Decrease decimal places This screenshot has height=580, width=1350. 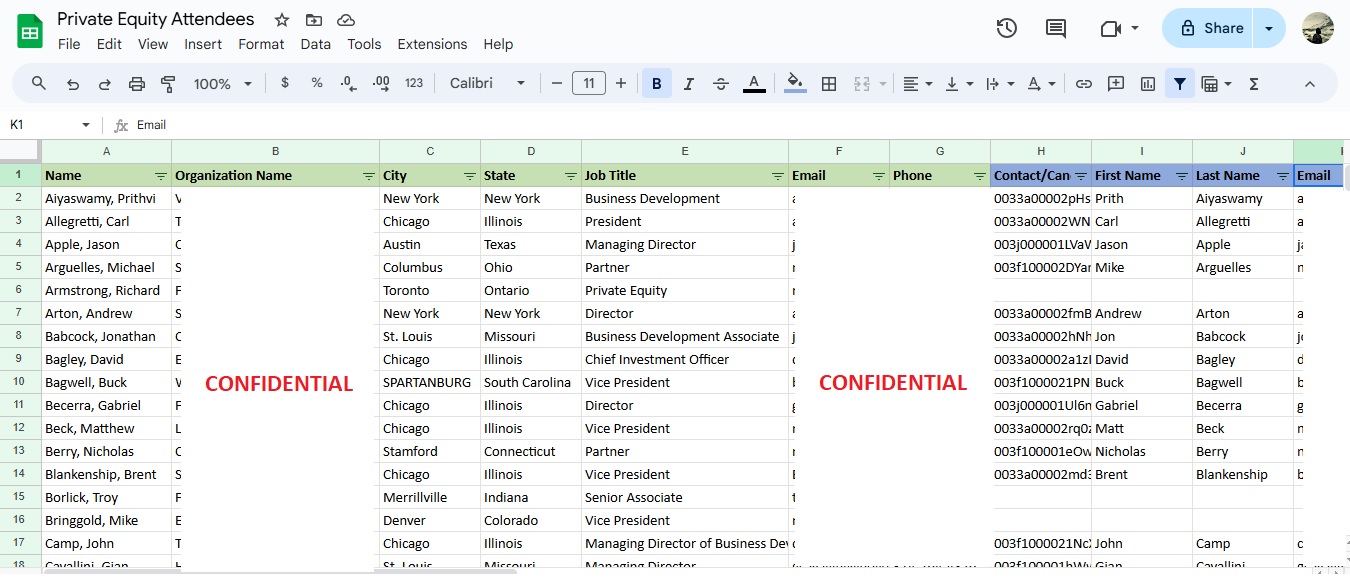click(x=348, y=83)
